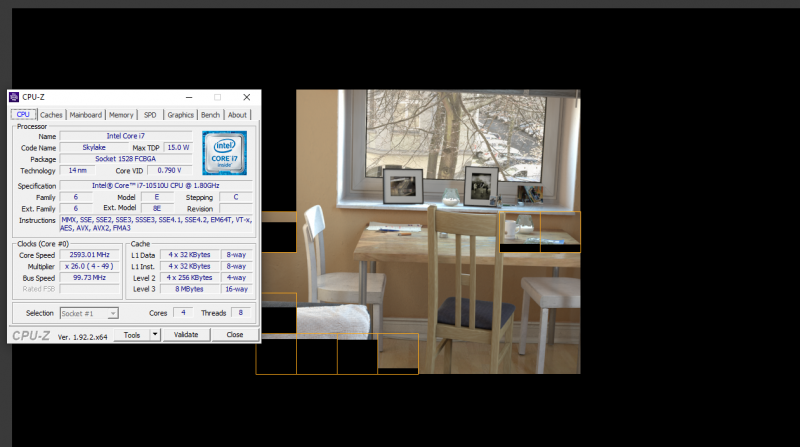This screenshot has width=800, height=447.
Task: Select the CPU tab
Action: coord(22,115)
